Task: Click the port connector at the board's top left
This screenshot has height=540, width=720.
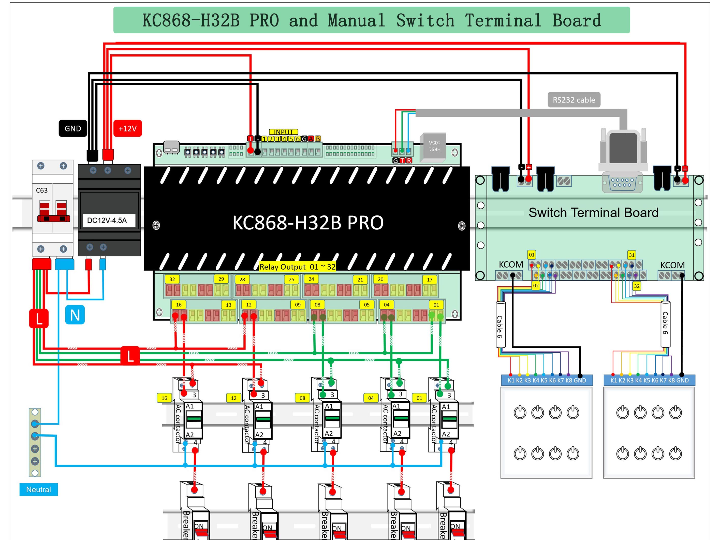Action: tap(171, 147)
